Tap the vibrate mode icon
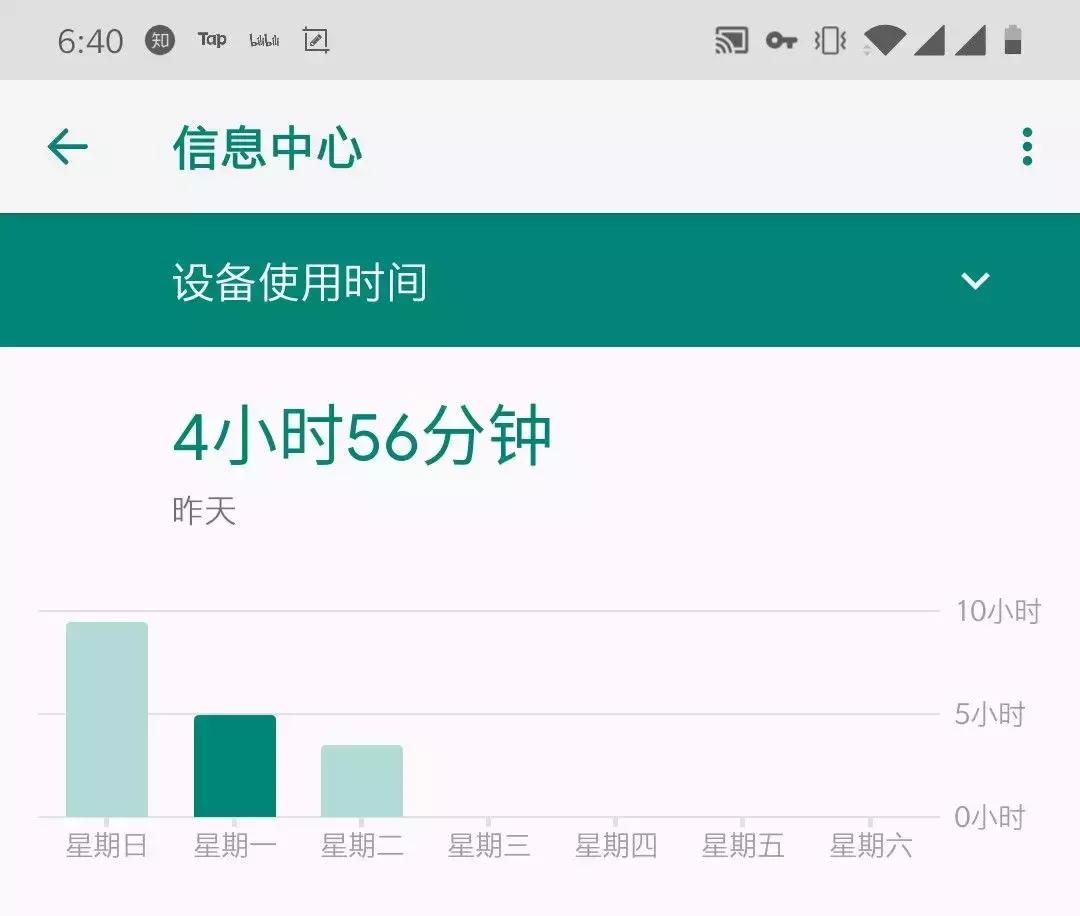 (828, 40)
